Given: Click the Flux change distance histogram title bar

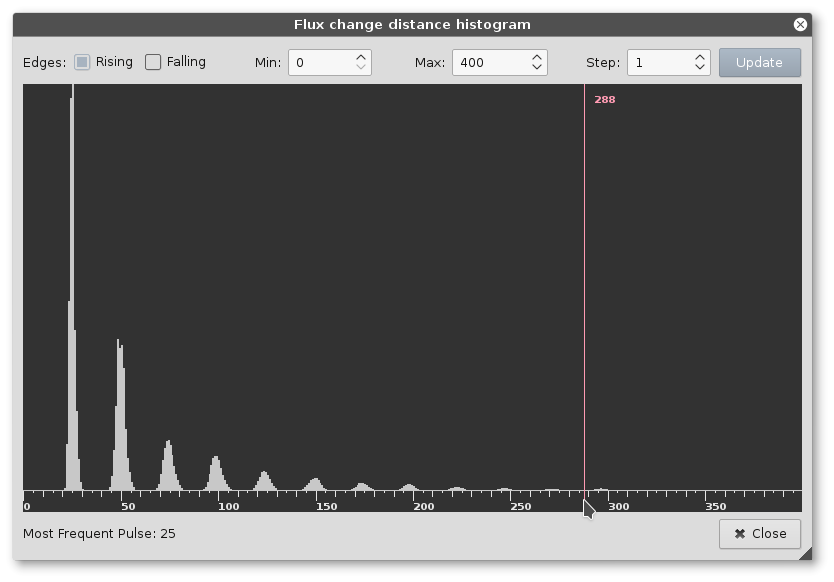Looking at the screenshot, I should point(412,25).
